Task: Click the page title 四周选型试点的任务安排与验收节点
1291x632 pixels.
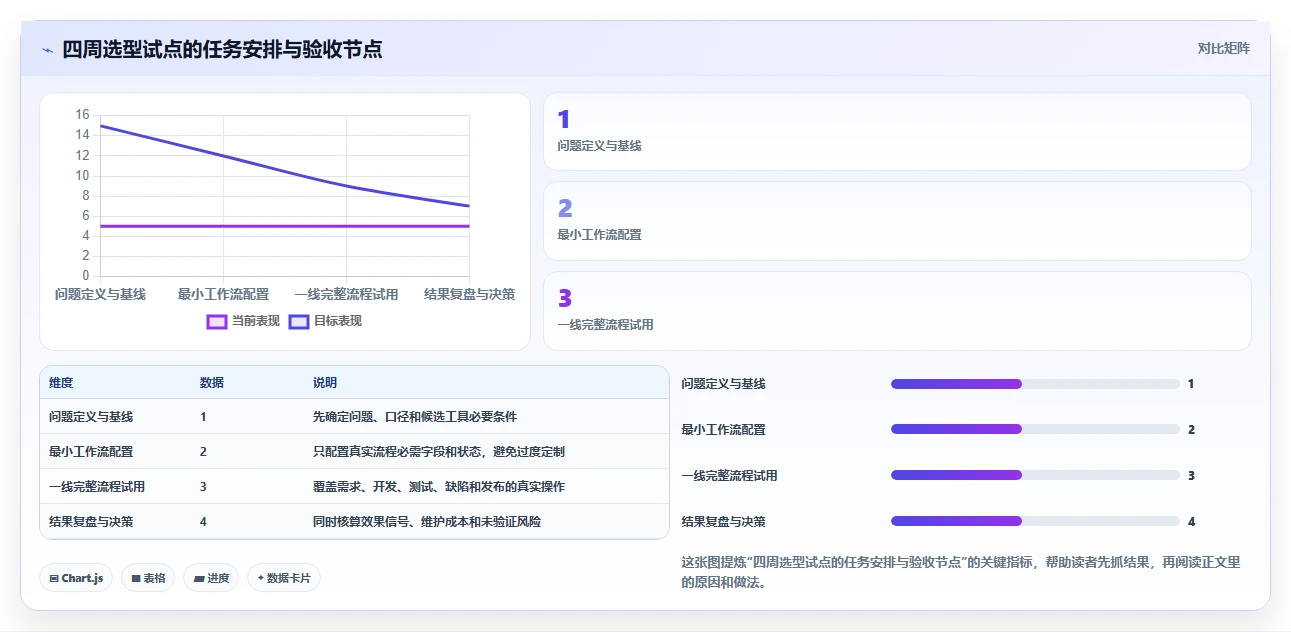Action: click(x=222, y=49)
